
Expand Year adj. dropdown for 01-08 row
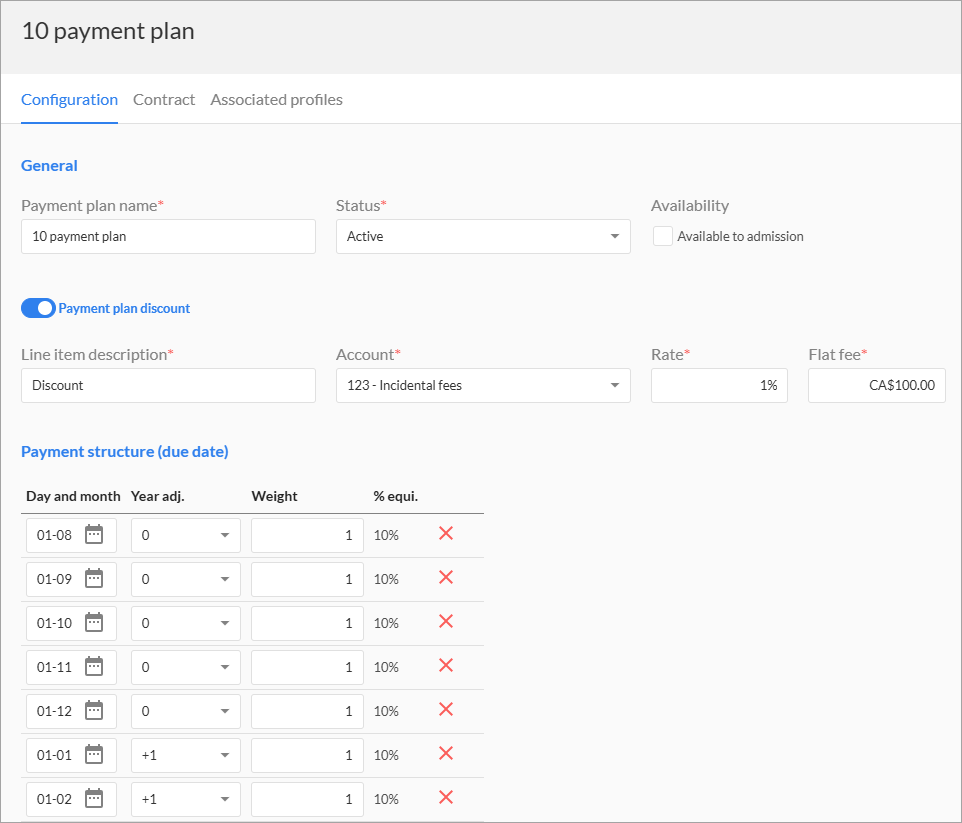[x=185, y=535]
